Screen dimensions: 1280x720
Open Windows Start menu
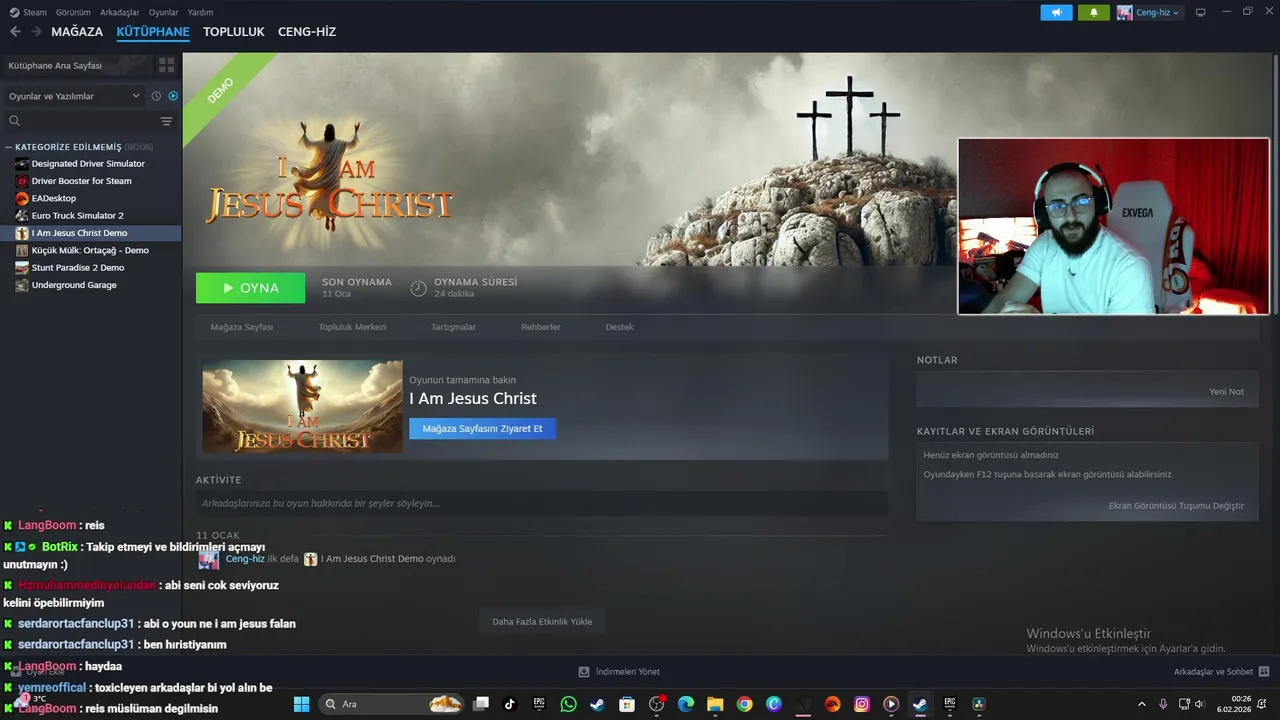pos(301,704)
